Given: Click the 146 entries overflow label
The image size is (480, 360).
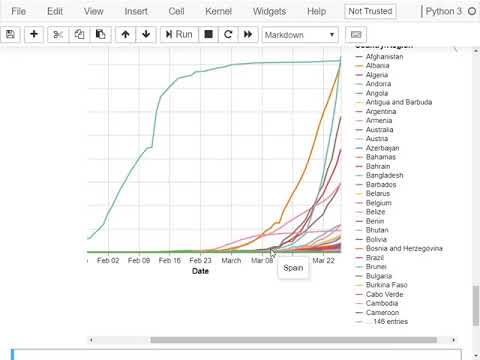Looking at the screenshot, I should pos(387,322).
